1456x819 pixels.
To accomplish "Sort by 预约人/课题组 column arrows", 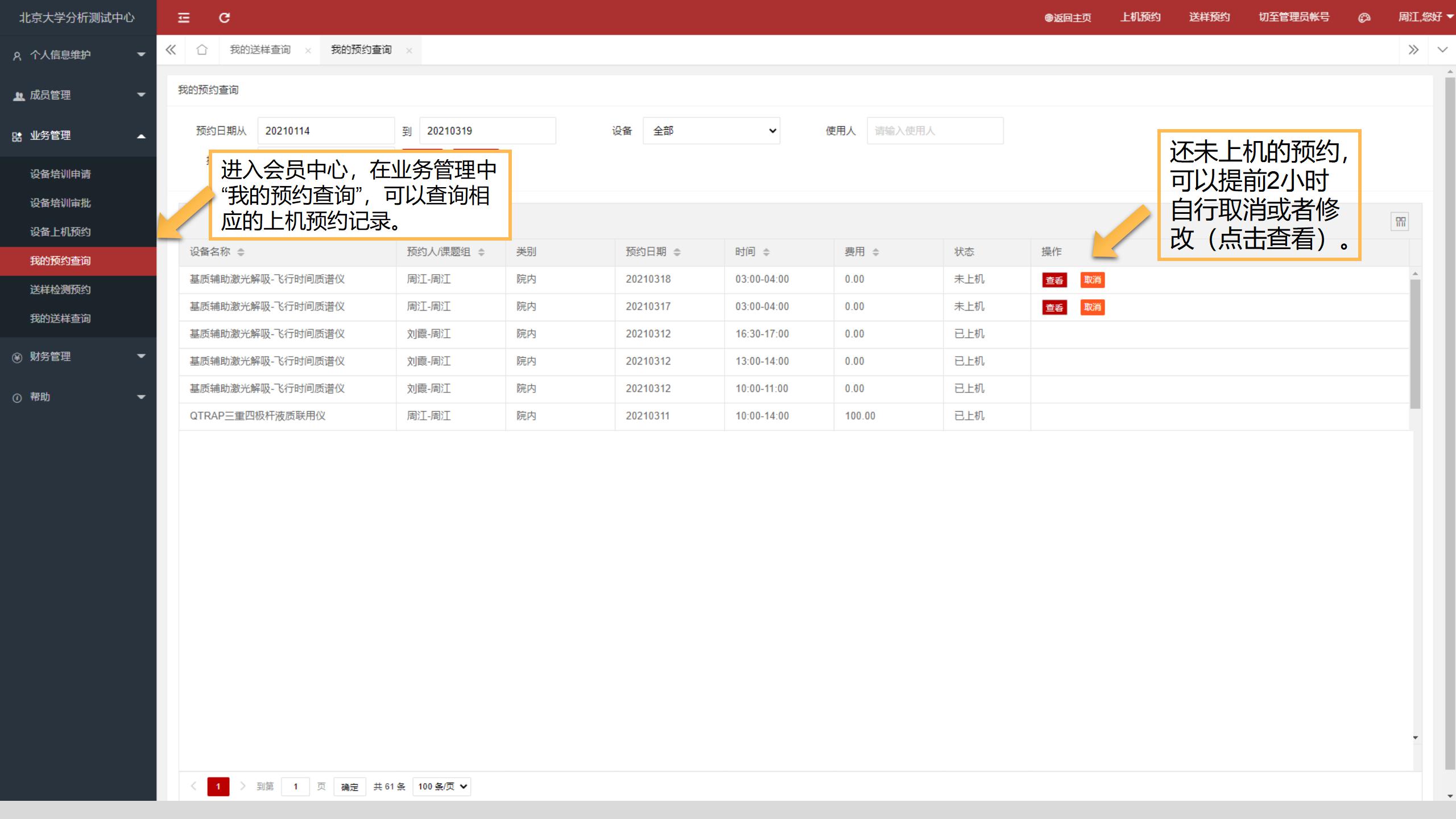I will [481, 252].
